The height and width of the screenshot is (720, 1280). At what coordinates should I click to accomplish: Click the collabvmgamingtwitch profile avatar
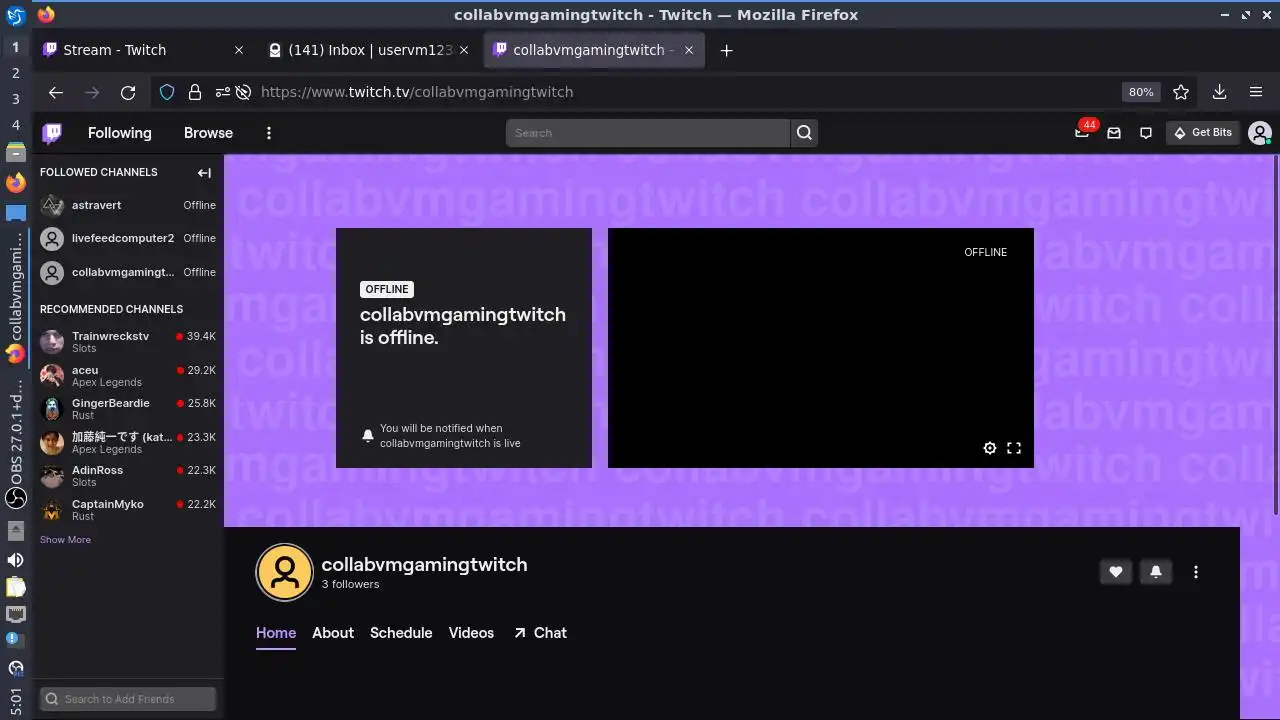point(285,572)
